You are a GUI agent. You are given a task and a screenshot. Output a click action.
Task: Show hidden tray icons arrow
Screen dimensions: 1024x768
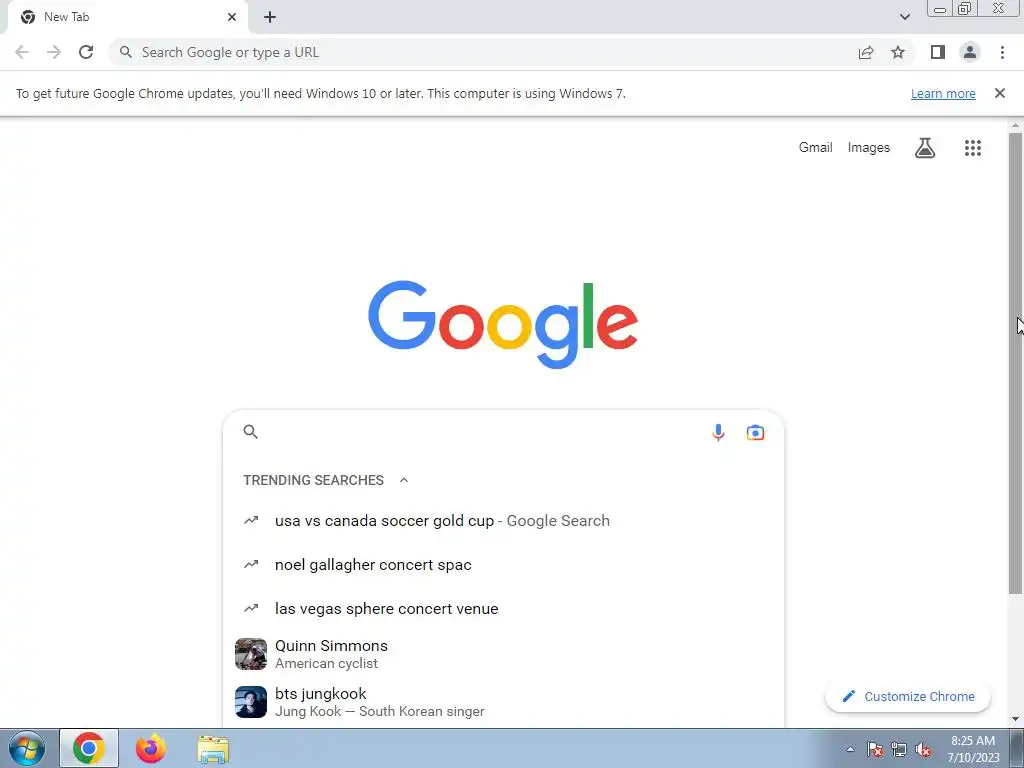(x=850, y=749)
